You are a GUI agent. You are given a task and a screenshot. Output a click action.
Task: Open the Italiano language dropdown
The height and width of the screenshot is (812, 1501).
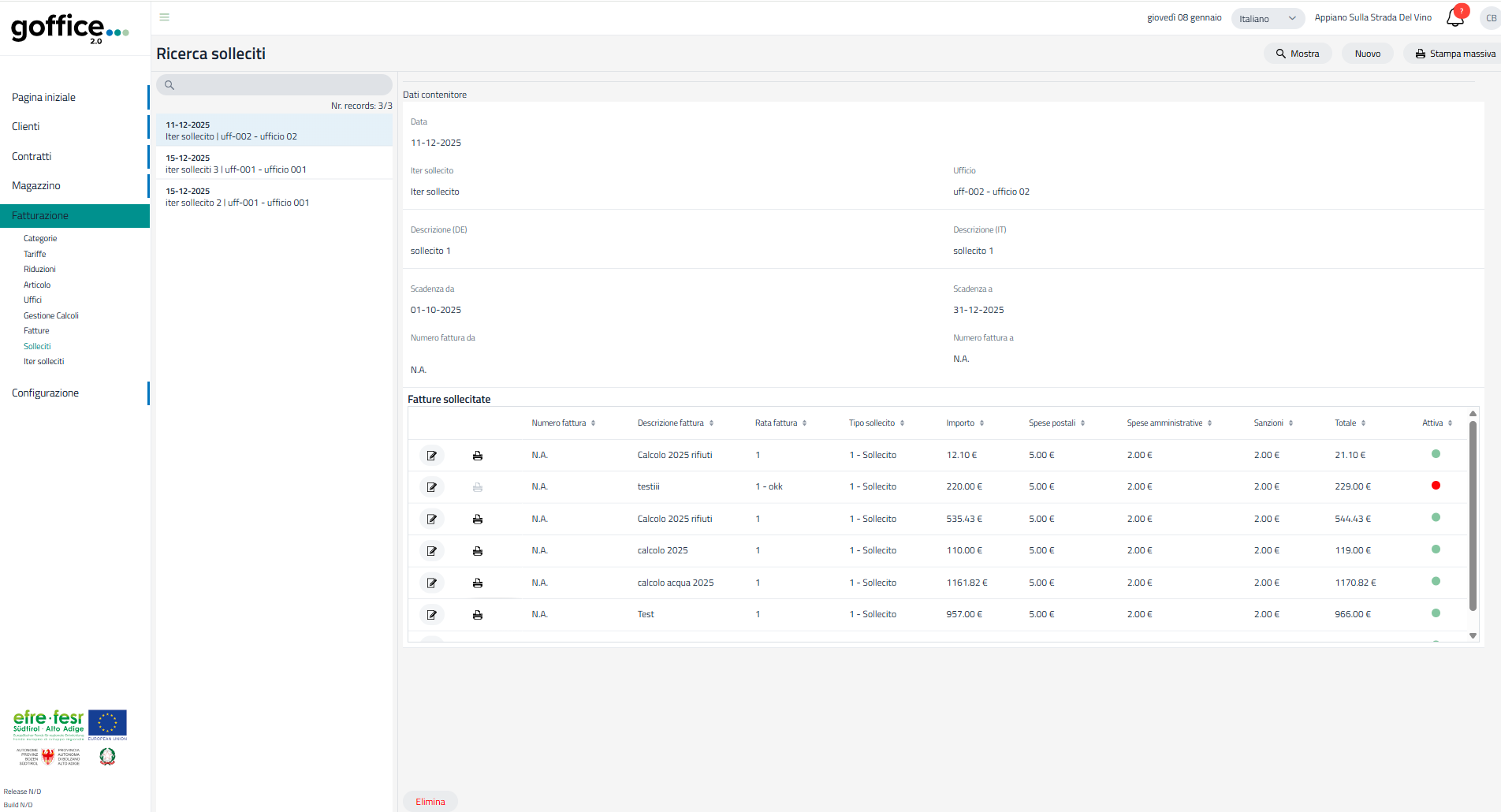pyautogui.click(x=1267, y=18)
